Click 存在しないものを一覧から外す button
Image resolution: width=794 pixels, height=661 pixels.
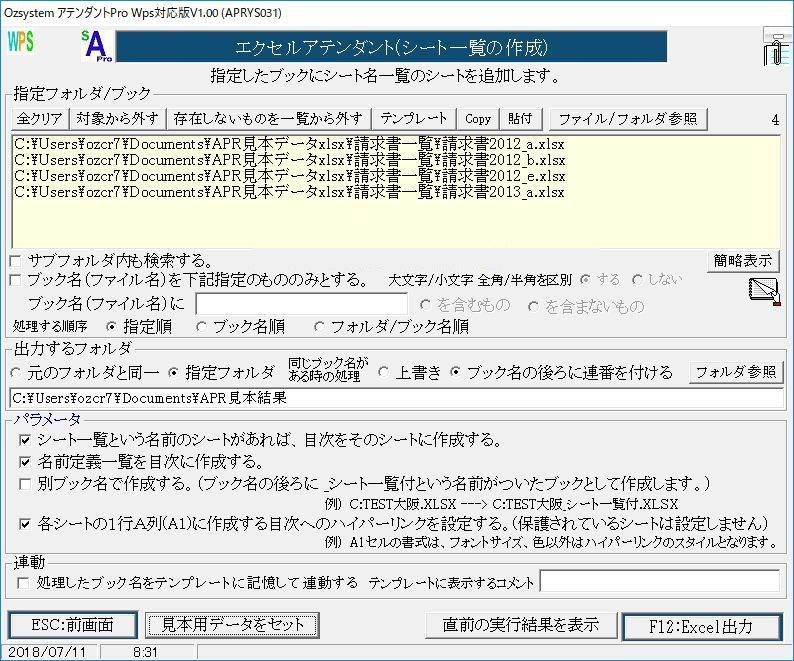point(268,119)
